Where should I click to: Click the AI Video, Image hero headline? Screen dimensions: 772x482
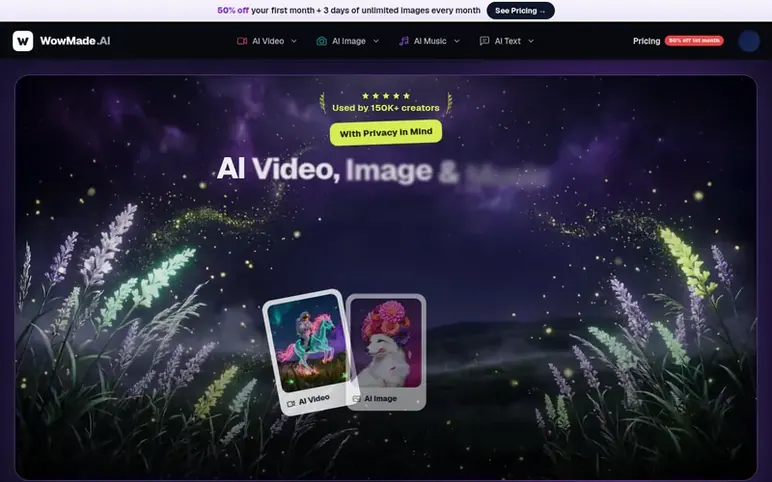[x=383, y=170]
